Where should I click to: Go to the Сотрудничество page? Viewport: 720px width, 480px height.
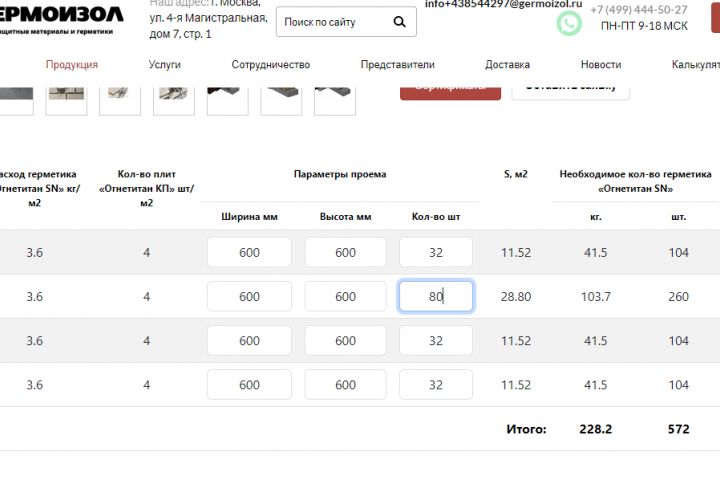tap(271, 65)
